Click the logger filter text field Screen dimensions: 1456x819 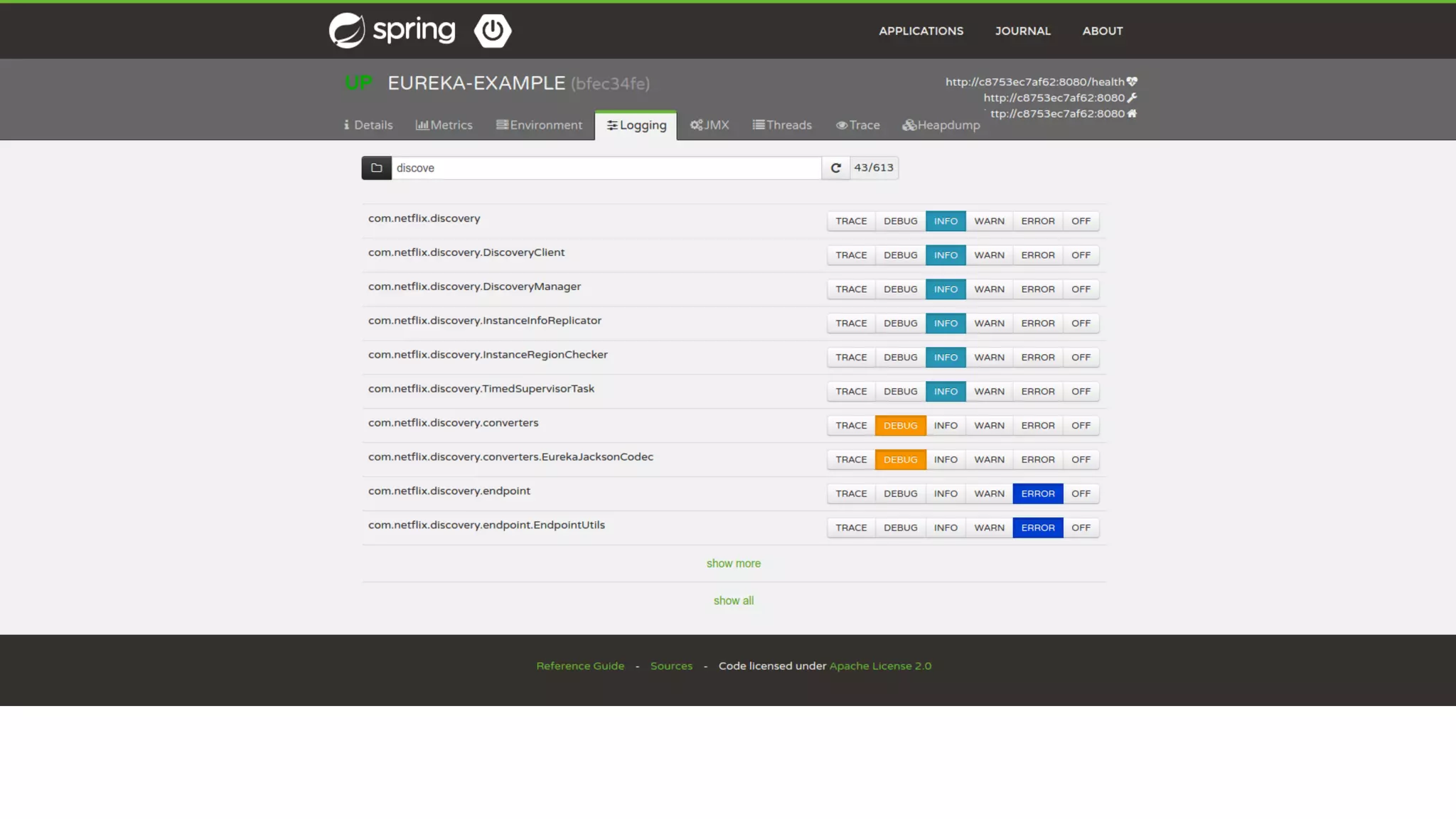(606, 168)
